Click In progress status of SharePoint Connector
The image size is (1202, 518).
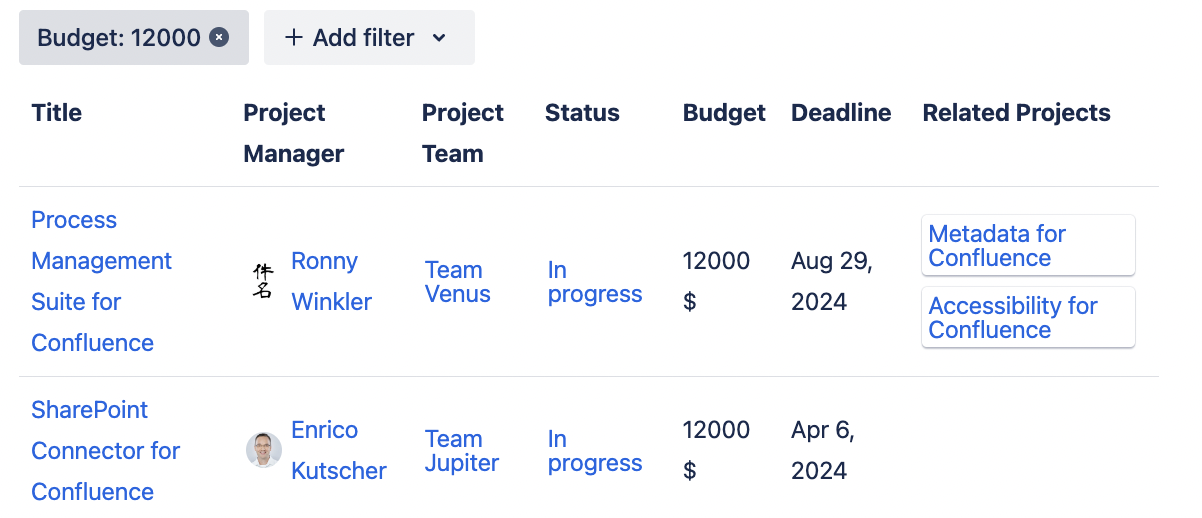[x=594, y=451]
